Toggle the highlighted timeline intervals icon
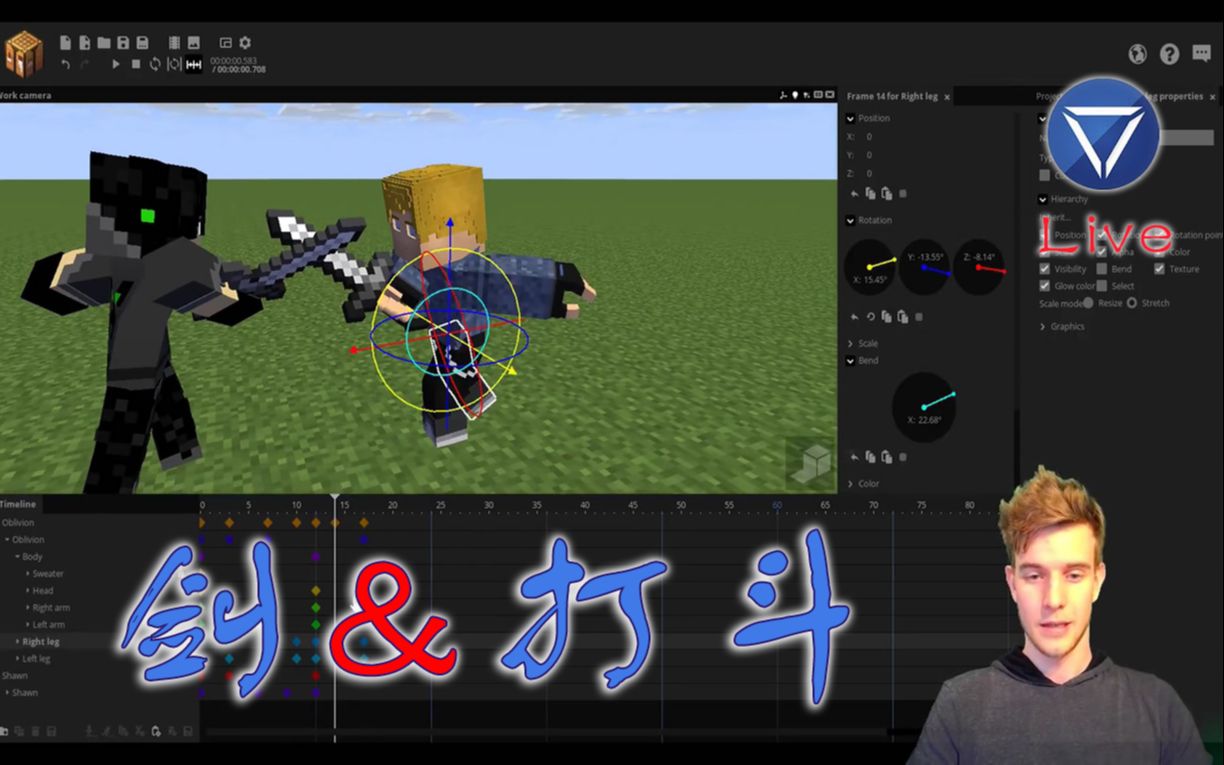The height and width of the screenshot is (765, 1224). pos(194,64)
